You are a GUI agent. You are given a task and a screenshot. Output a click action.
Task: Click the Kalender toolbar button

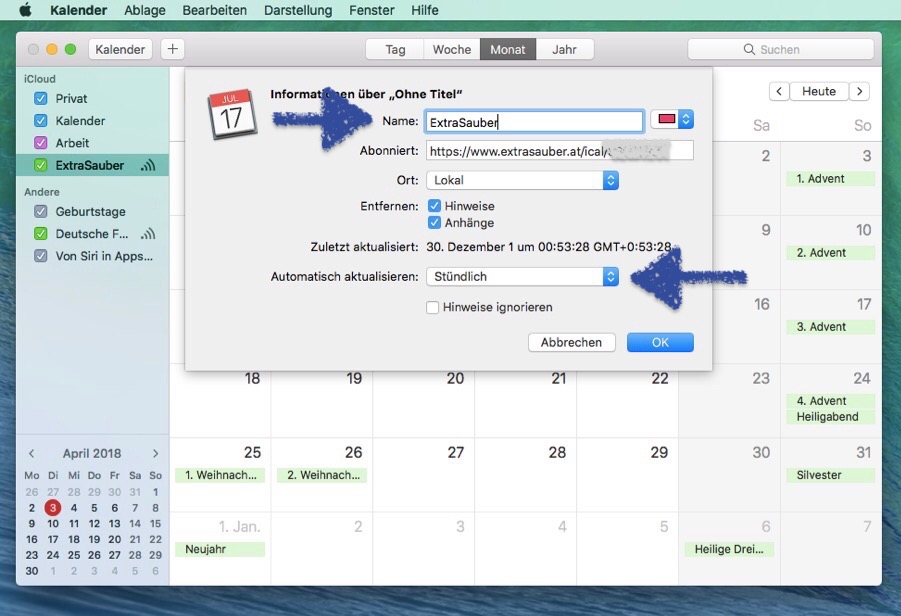coord(120,49)
